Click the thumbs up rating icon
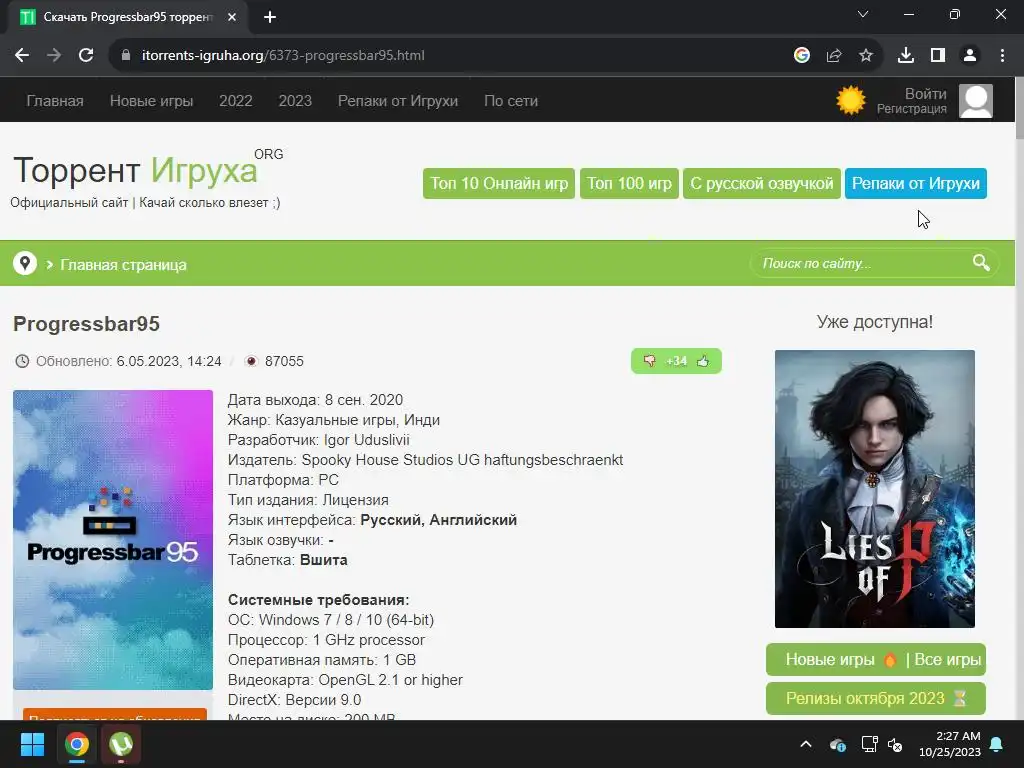The image size is (1024, 768). [703, 361]
